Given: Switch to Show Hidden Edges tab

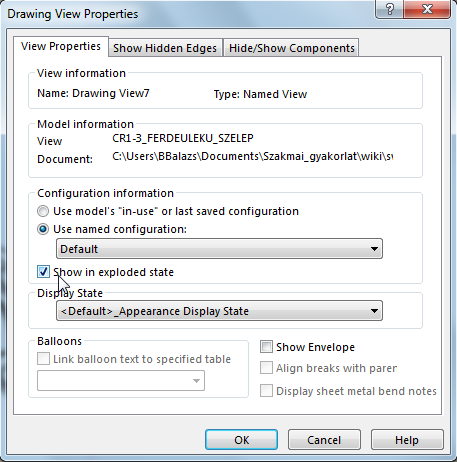Looking at the screenshot, I should point(165,48).
